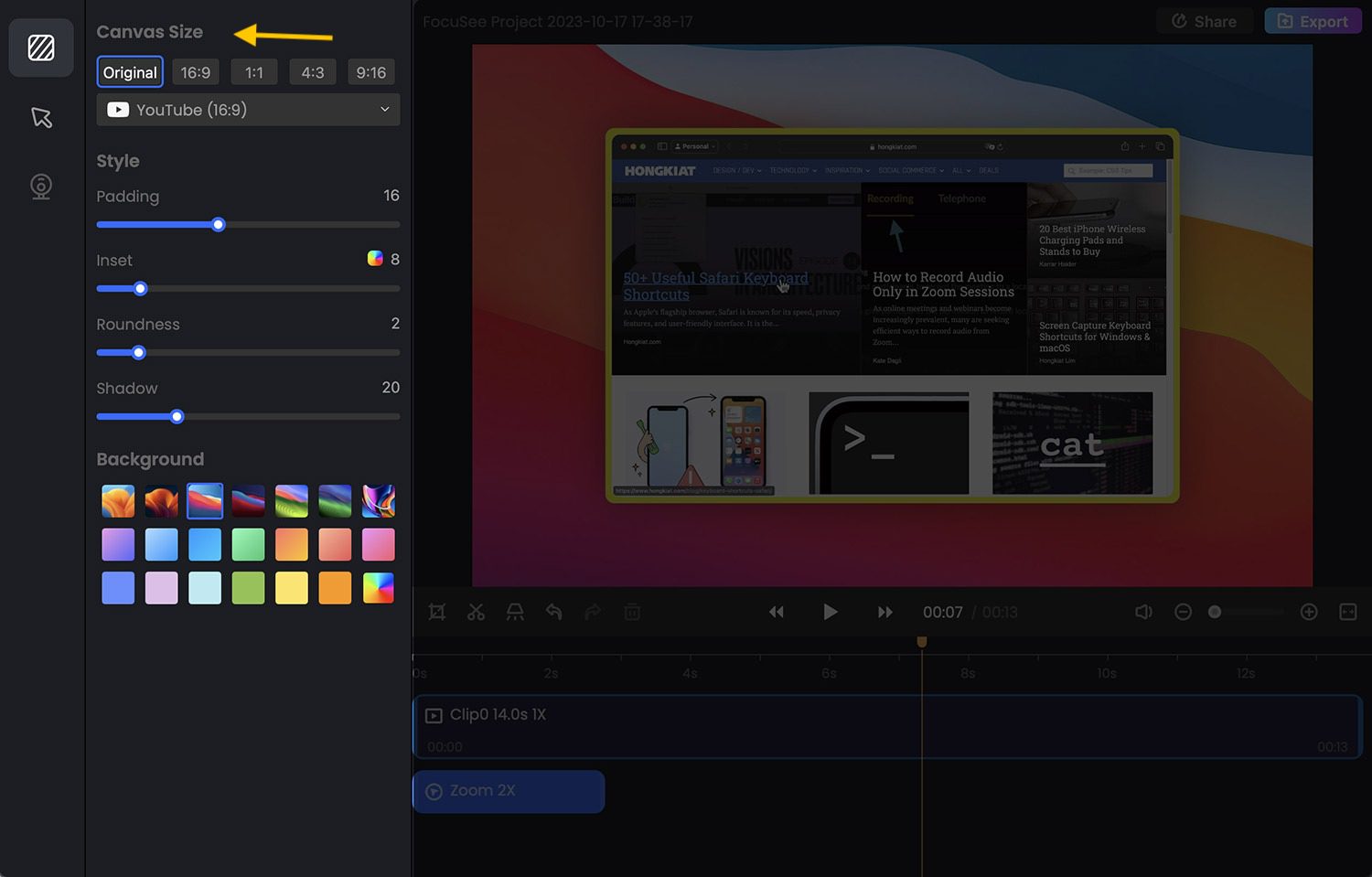Click the trim clip tool icon
The height and width of the screenshot is (877, 1372).
515,612
